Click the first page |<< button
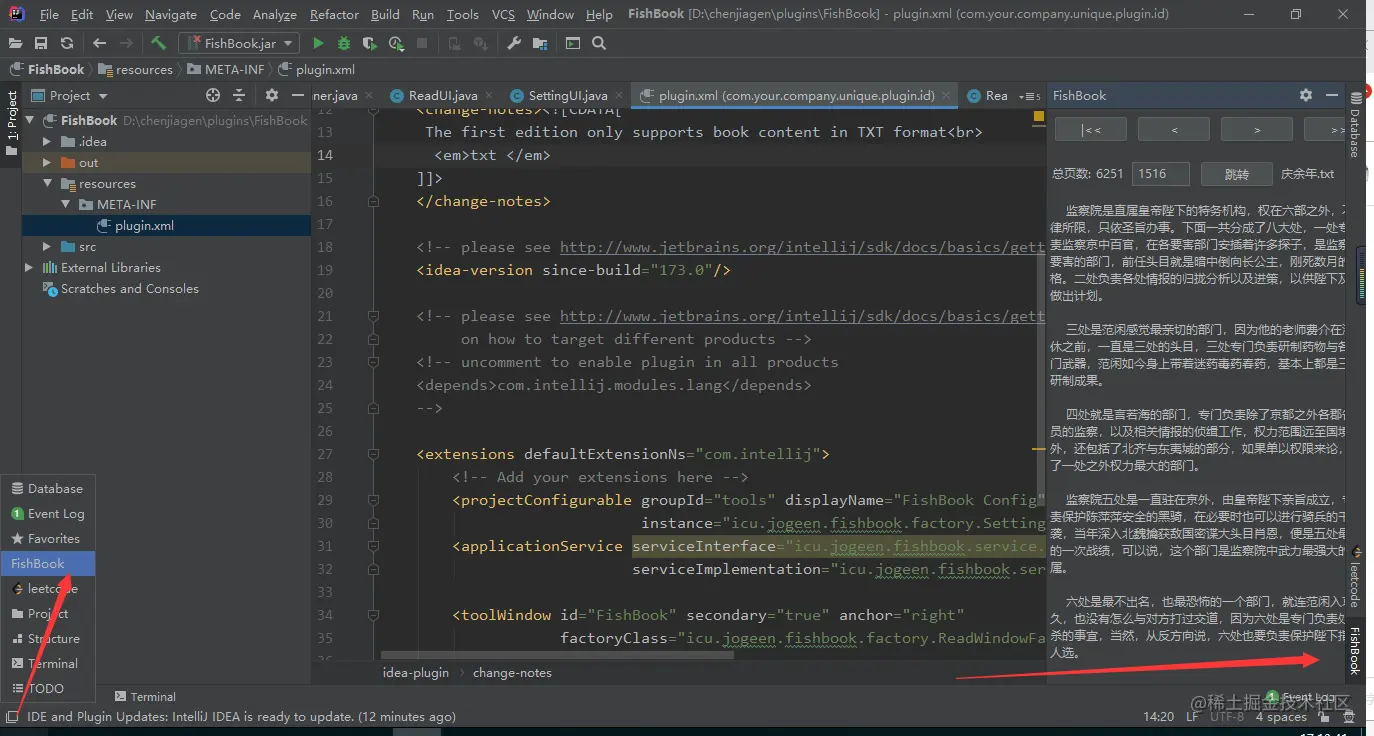This screenshot has width=1374, height=736. [x=1090, y=130]
